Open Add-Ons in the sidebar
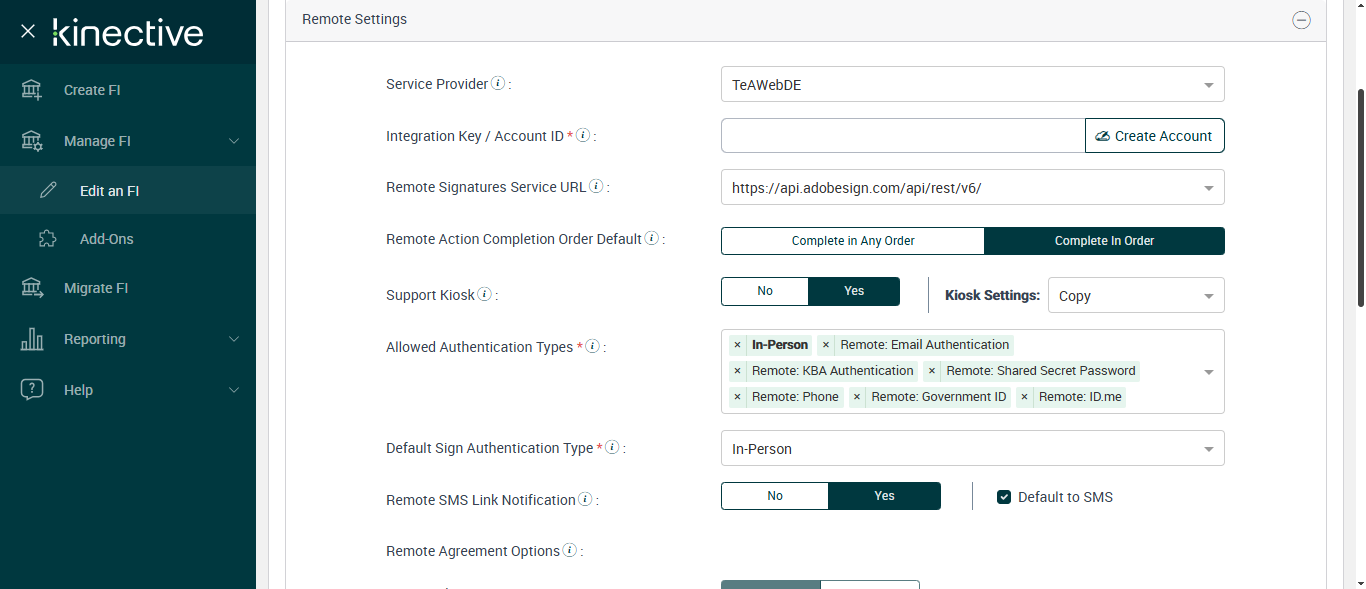The image size is (1366, 589). [106, 239]
